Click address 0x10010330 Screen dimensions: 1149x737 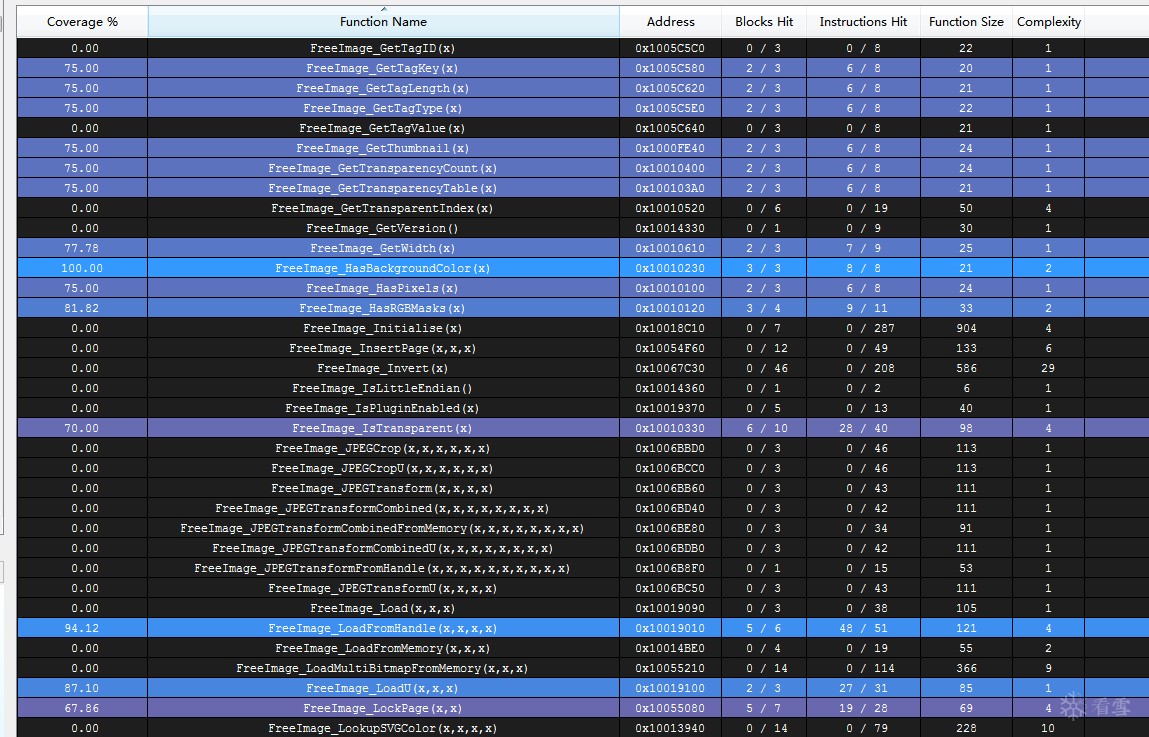pos(670,429)
